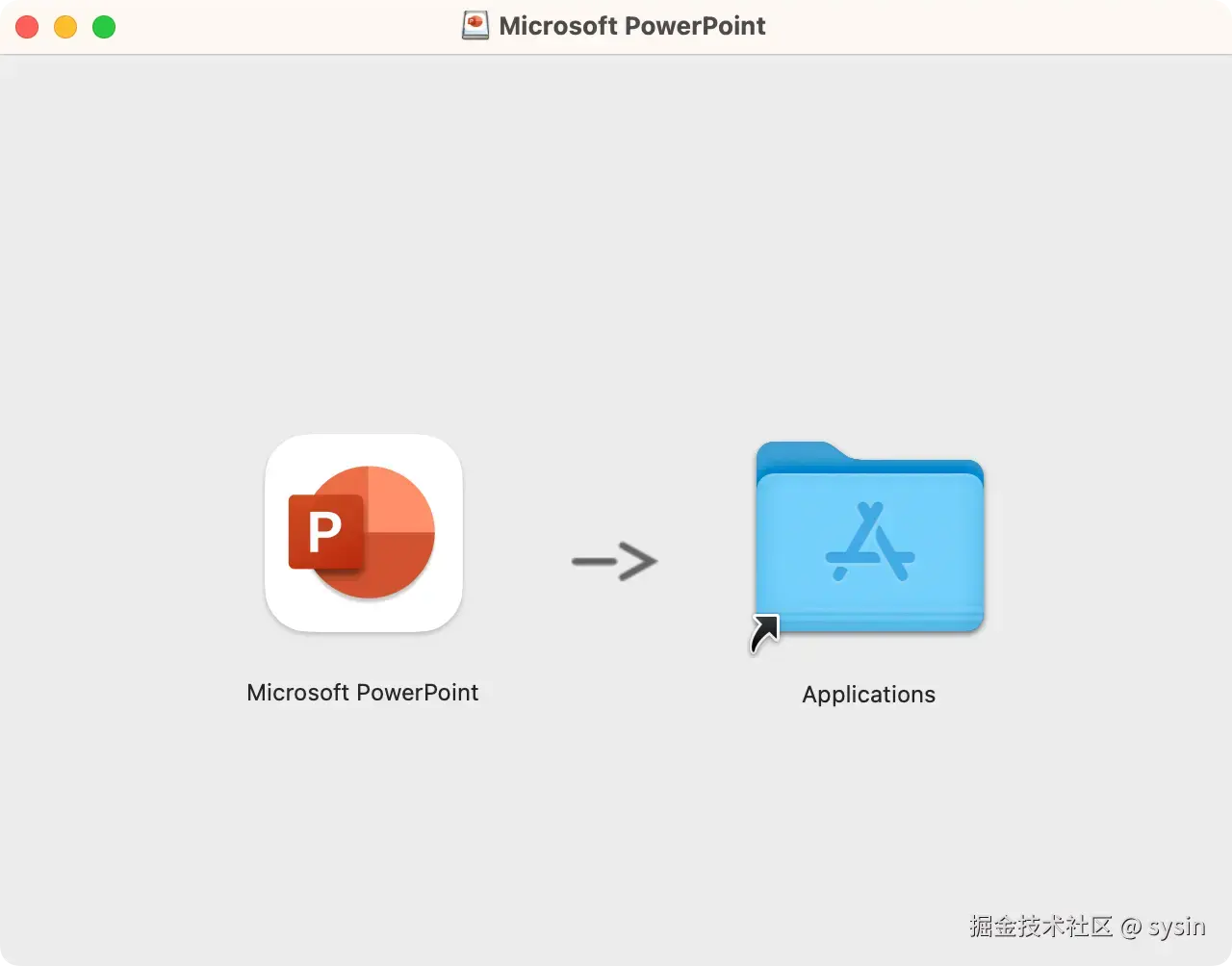Click the yellow minimize traffic-light button
This screenshot has height=966, width=1232.
click(64, 27)
